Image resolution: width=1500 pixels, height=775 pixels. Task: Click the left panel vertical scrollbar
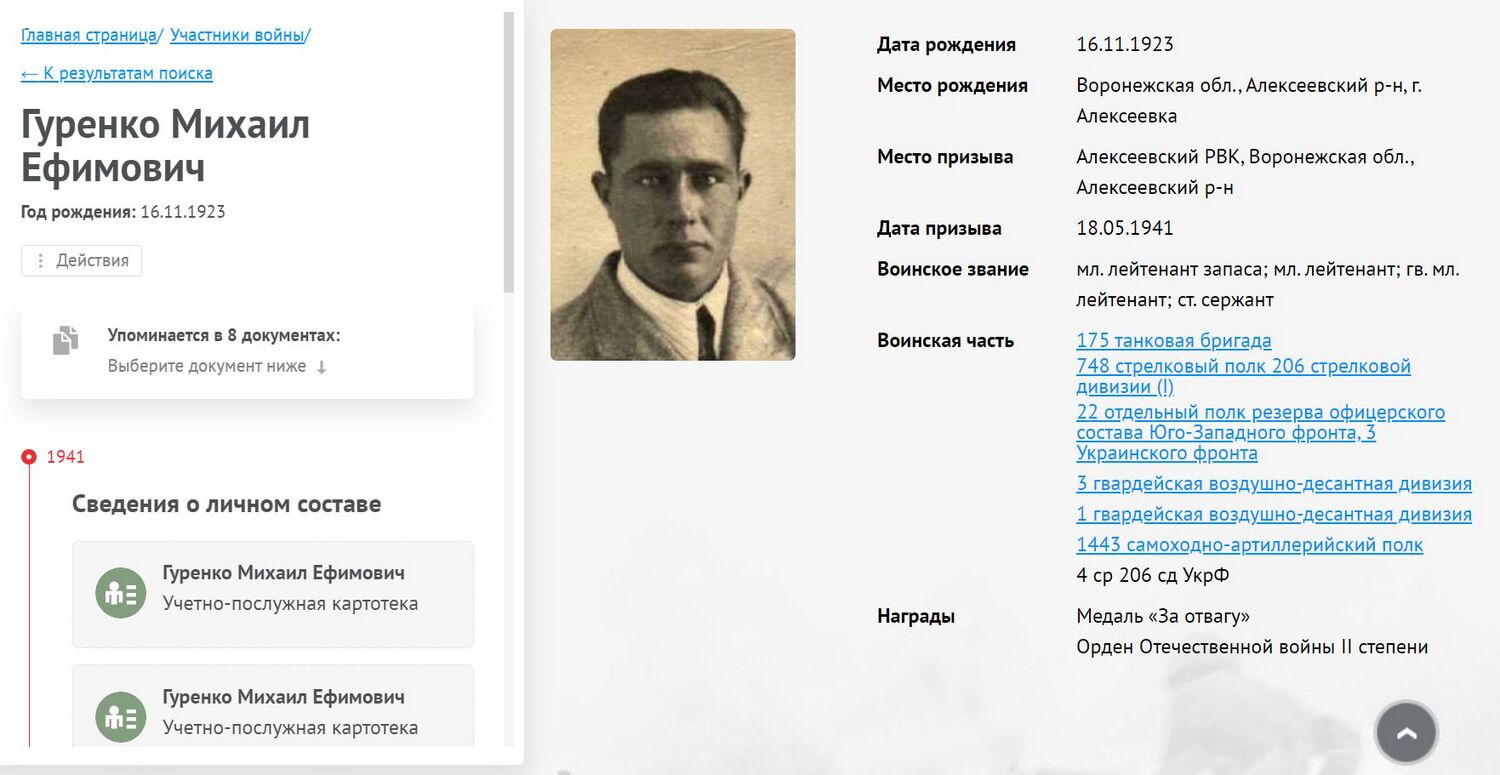coord(508,150)
